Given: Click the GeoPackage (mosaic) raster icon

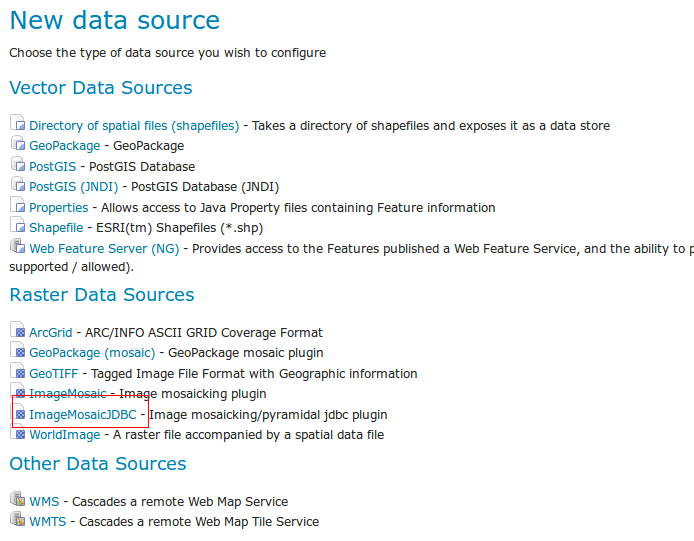Looking at the screenshot, I should [18, 350].
